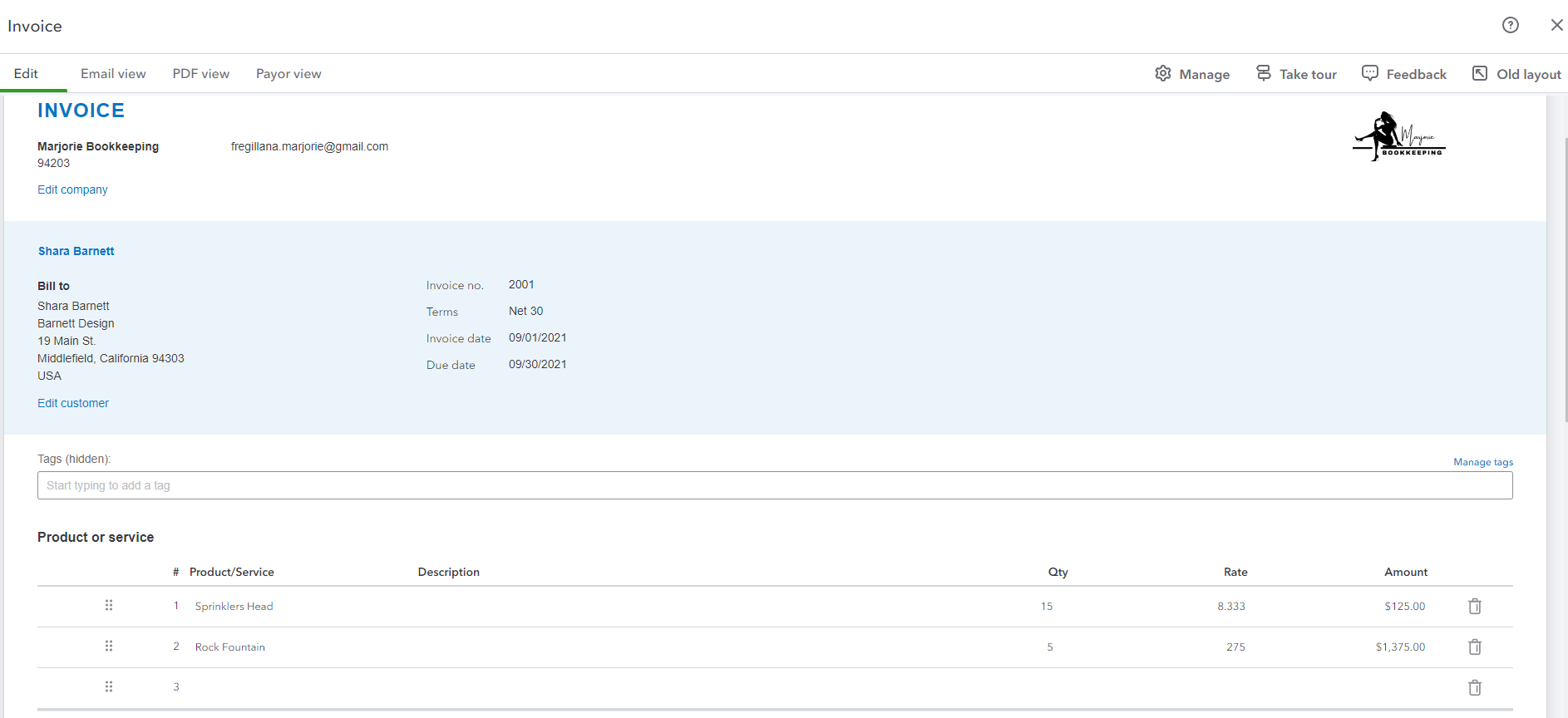Grab drag handle for row 3
The width and height of the screenshot is (1568, 718).
pos(109,686)
